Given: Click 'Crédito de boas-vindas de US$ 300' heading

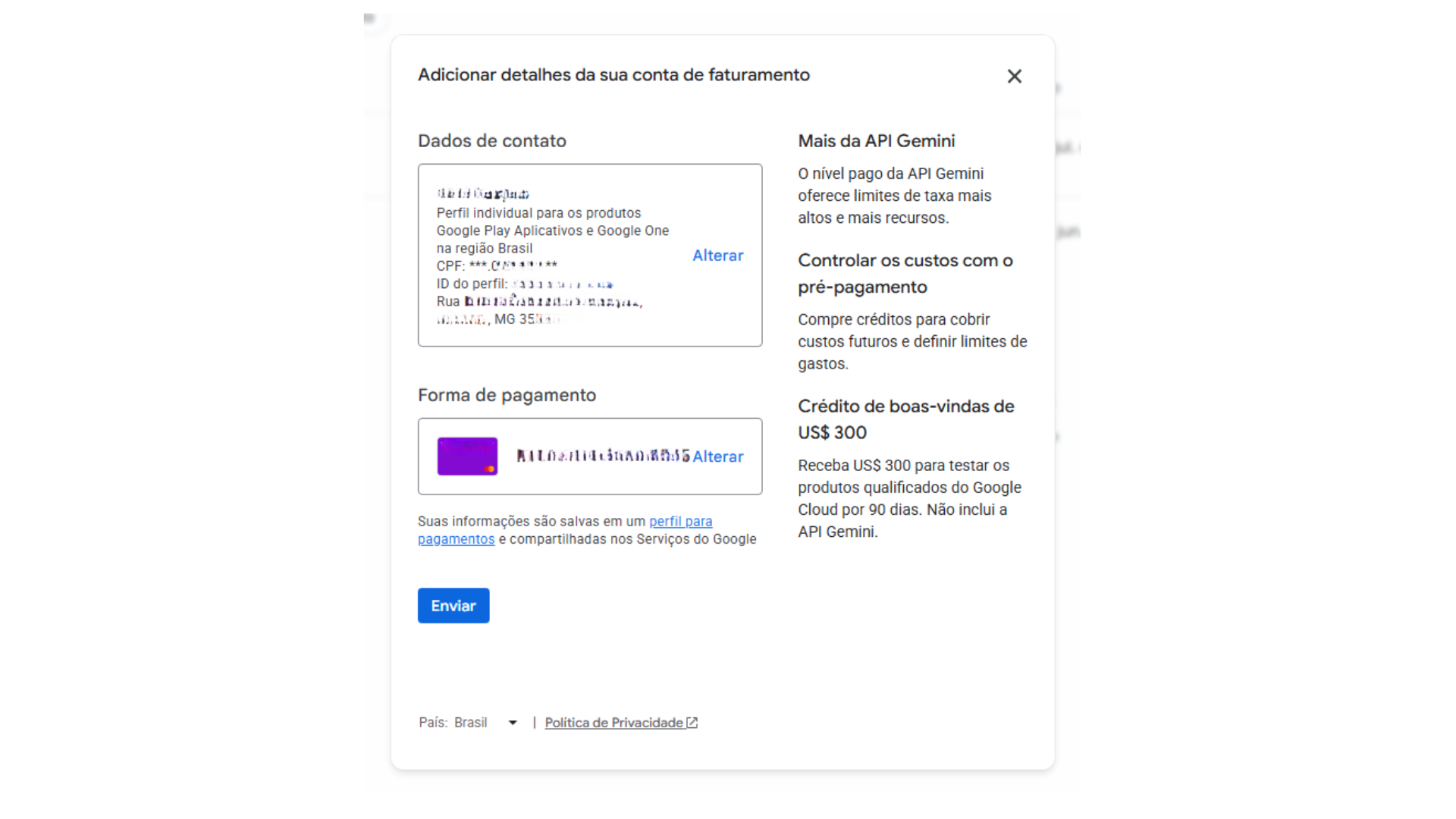Looking at the screenshot, I should pos(906,419).
